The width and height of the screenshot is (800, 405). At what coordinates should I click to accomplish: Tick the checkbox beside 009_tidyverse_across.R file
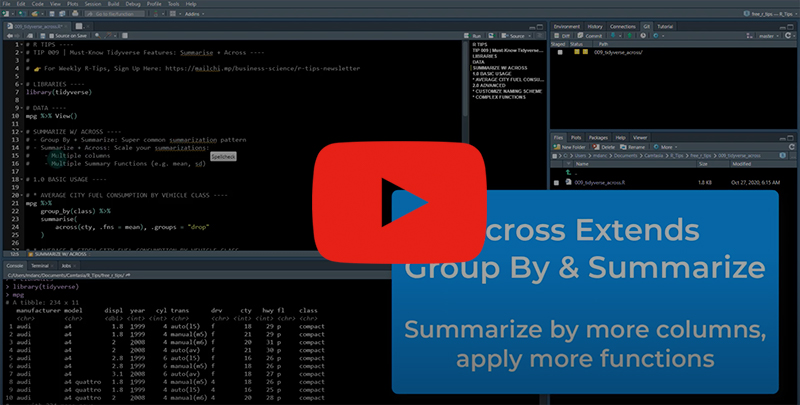556,183
